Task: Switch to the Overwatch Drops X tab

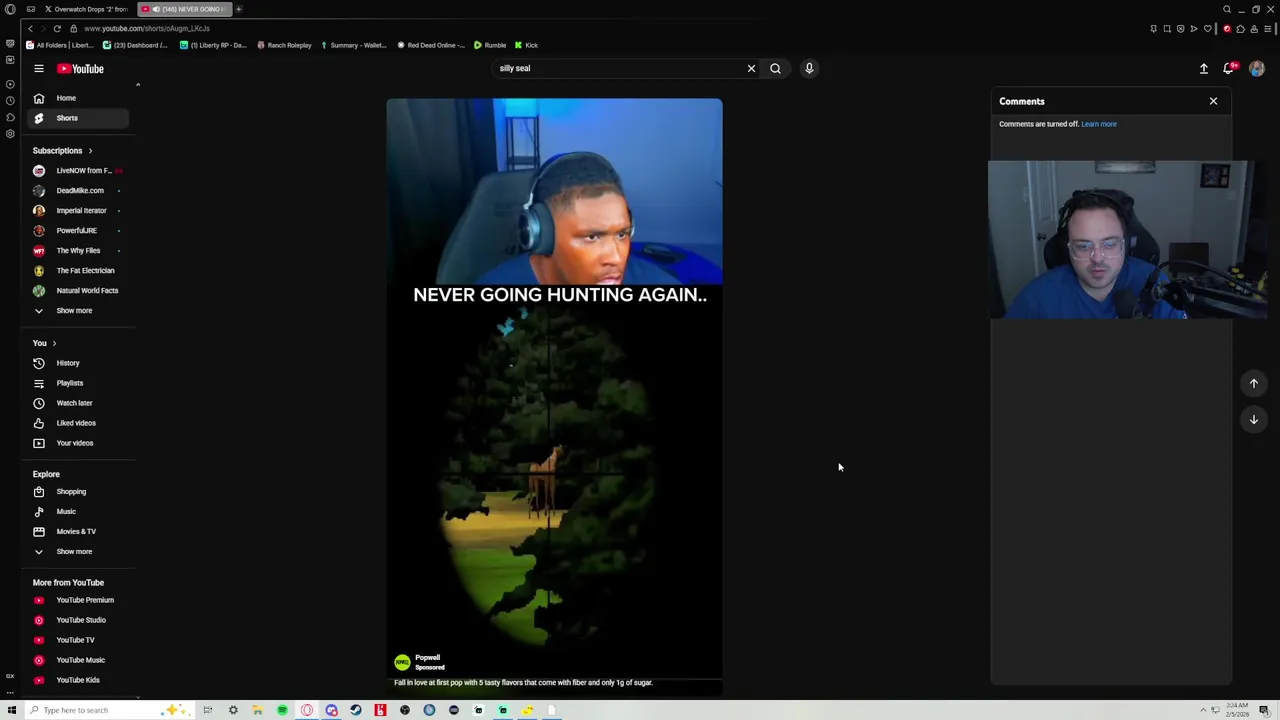Action: click(x=86, y=9)
